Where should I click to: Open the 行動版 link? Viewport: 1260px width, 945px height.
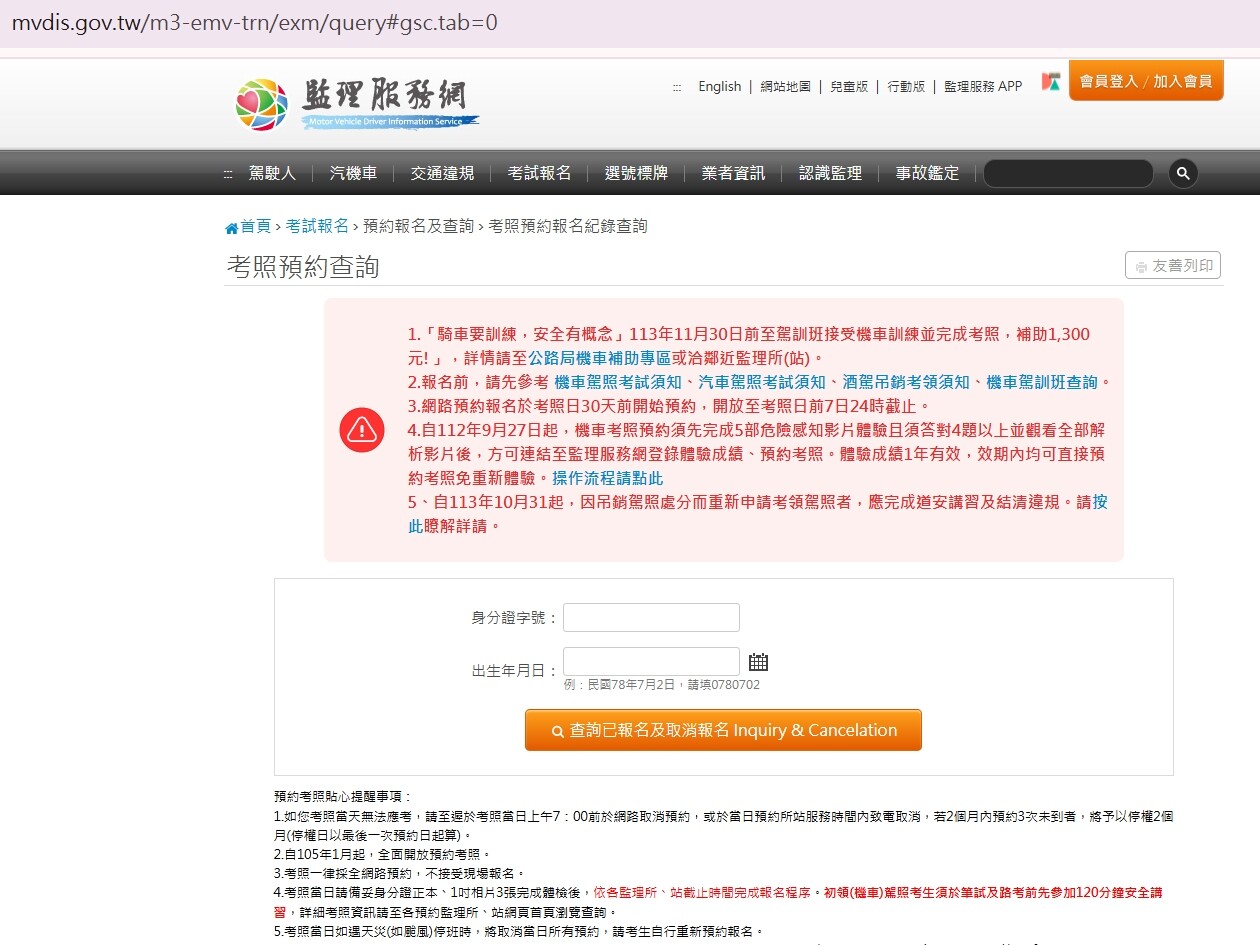pyautogui.click(x=906, y=87)
